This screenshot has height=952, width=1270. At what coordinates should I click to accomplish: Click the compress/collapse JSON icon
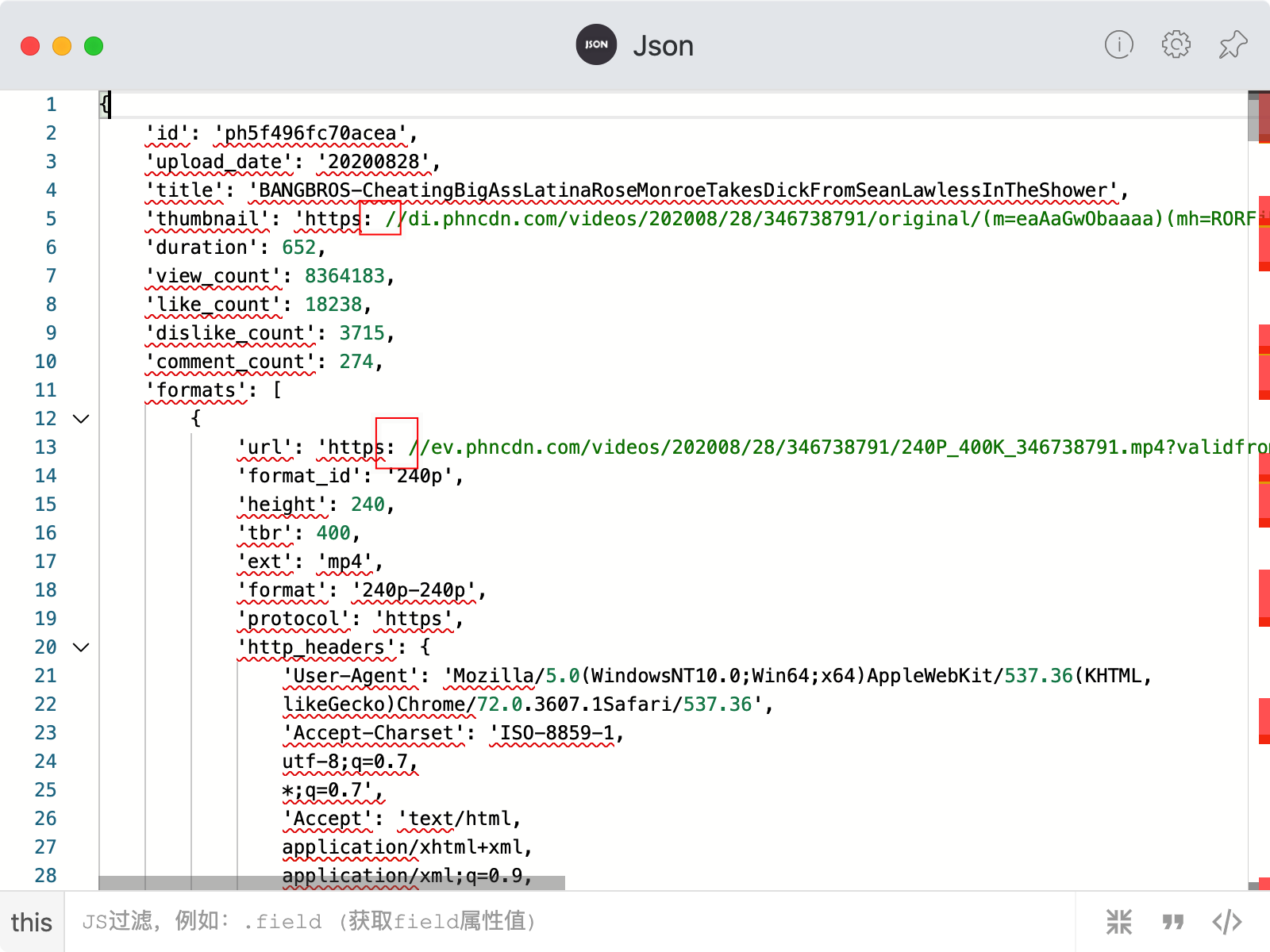(1119, 922)
